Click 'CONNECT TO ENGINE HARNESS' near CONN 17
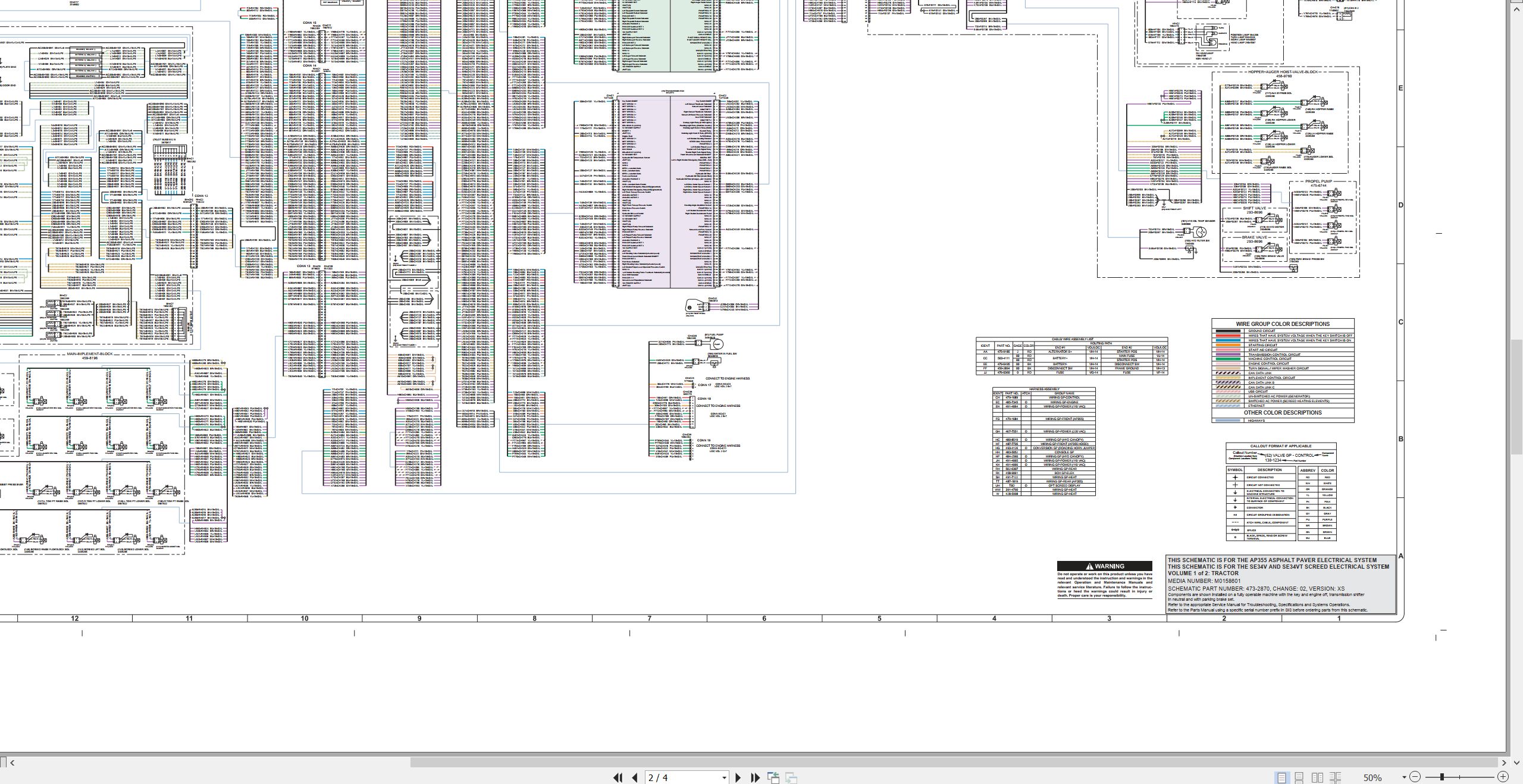 [x=727, y=378]
